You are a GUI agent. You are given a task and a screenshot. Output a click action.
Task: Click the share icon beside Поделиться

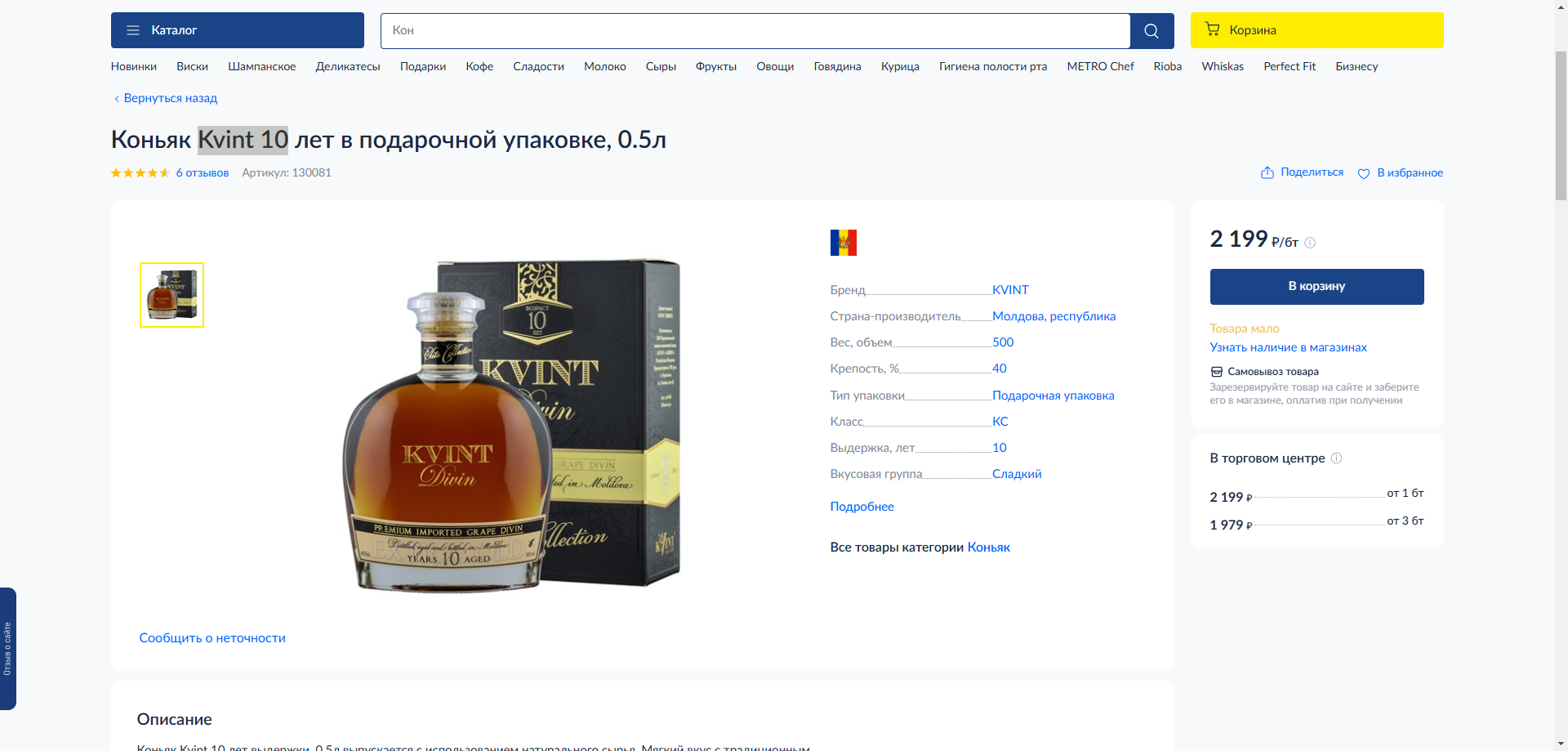click(x=1267, y=172)
